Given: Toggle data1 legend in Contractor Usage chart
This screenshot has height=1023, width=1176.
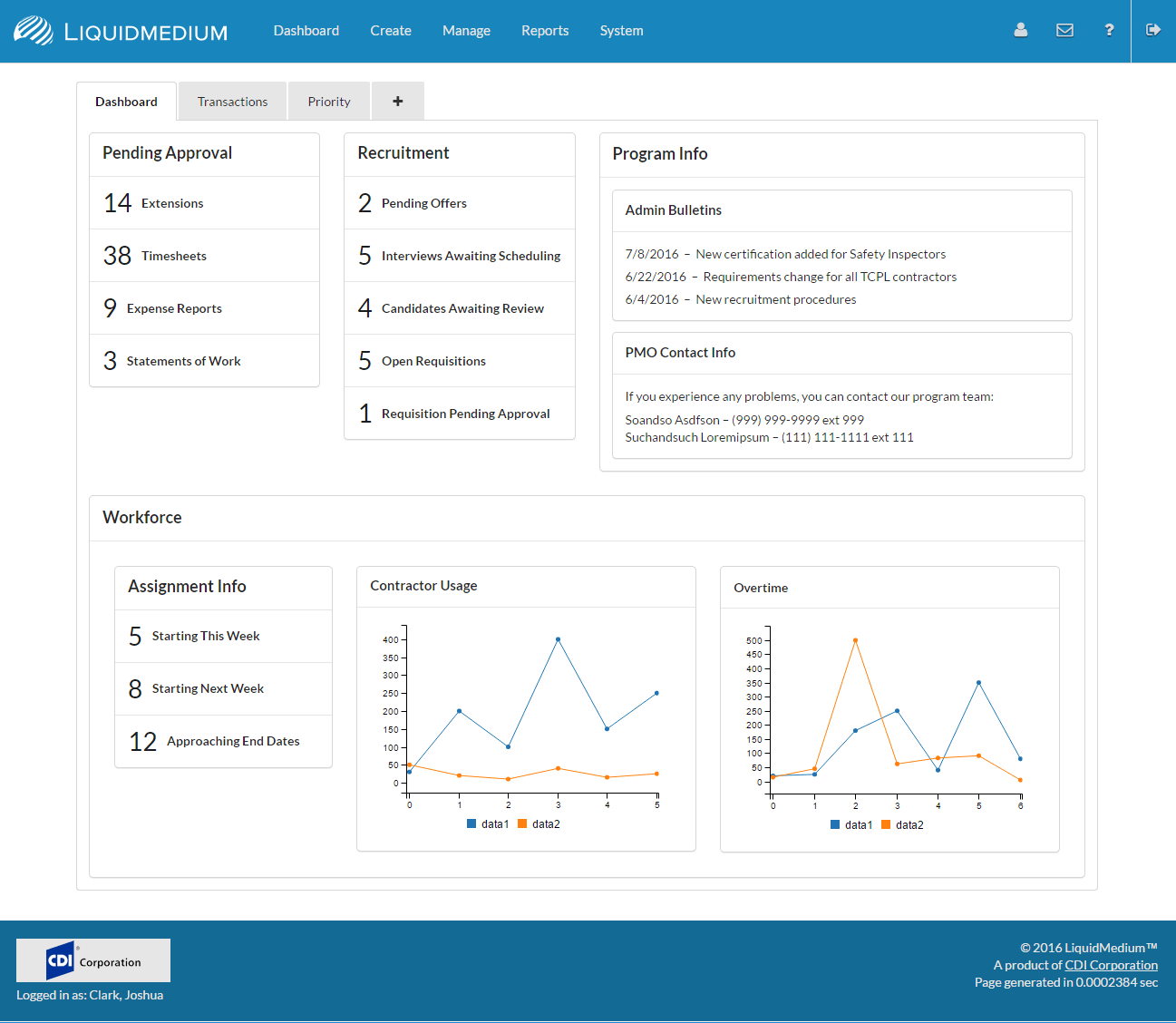Looking at the screenshot, I should coord(489,824).
